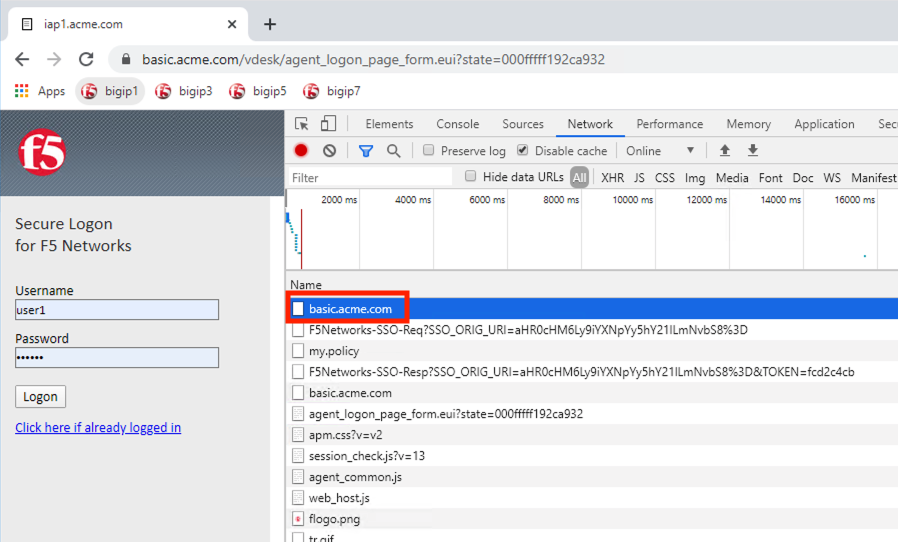Select highlighted basic.acme.com request
Screen dimensions: 898x542
coord(592,309)
